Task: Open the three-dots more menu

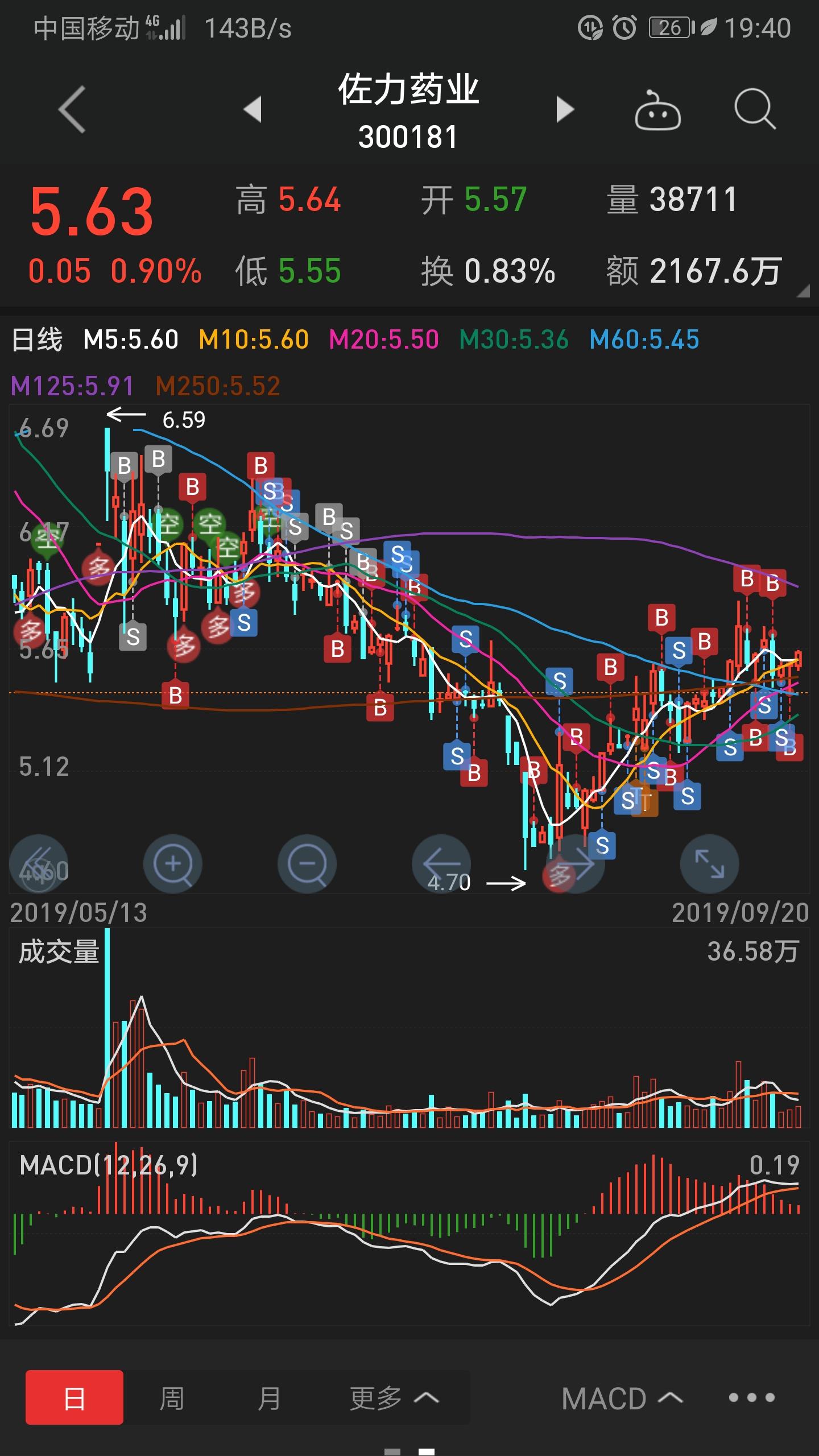Action: click(x=752, y=1397)
